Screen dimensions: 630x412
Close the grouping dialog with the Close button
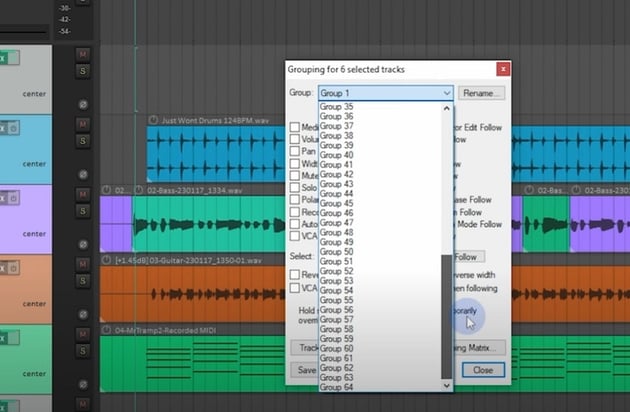[483, 369]
